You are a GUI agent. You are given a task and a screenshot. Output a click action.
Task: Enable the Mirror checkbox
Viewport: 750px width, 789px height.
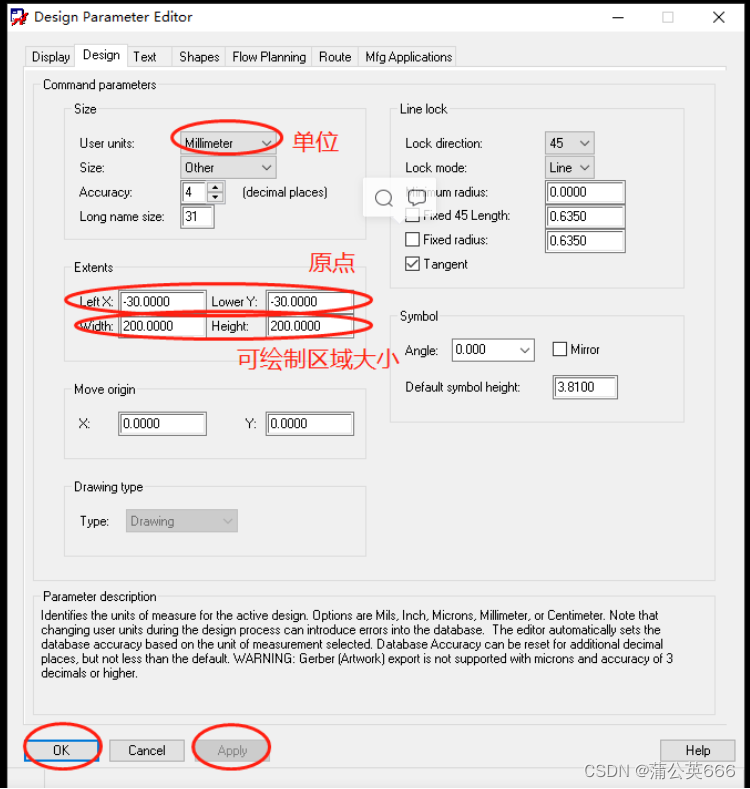pyautogui.click(x=560, y=350)
